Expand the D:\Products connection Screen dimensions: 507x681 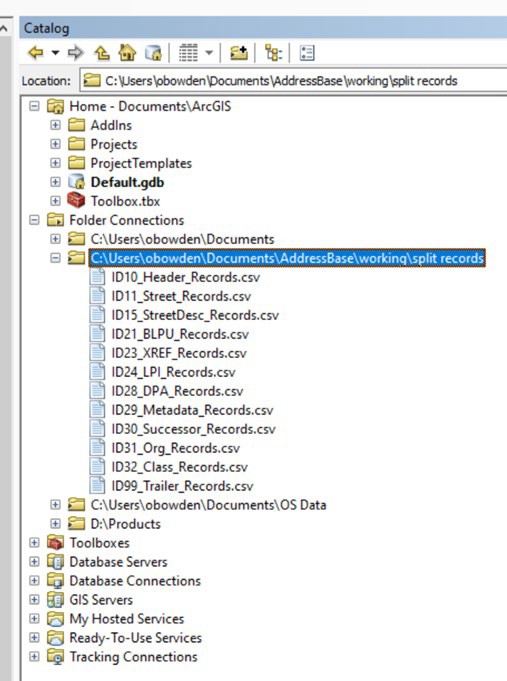tap(55, 524)
